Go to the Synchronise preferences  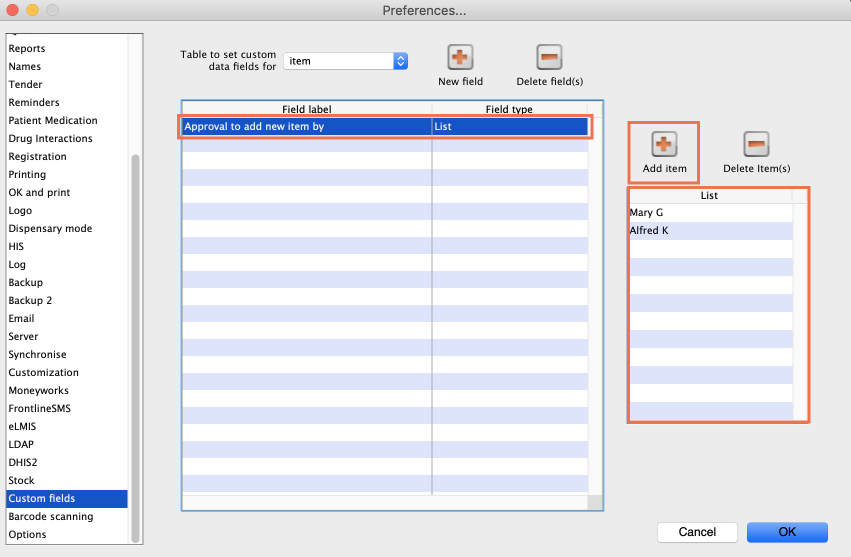click(x=37, y=354)
